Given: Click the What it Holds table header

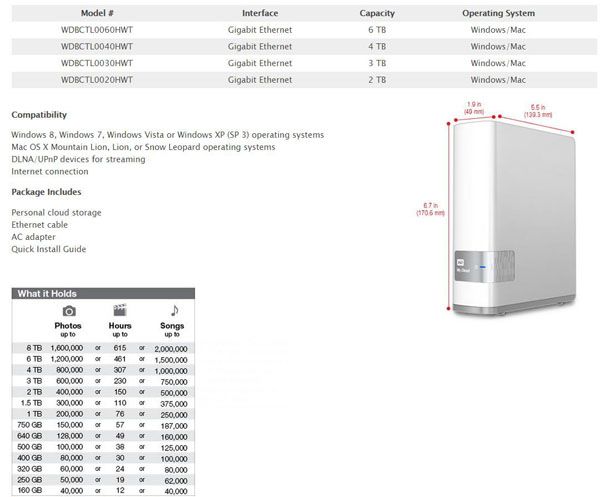Looking at the screenshot, I should pyautogui.click(x=103, y=293).
